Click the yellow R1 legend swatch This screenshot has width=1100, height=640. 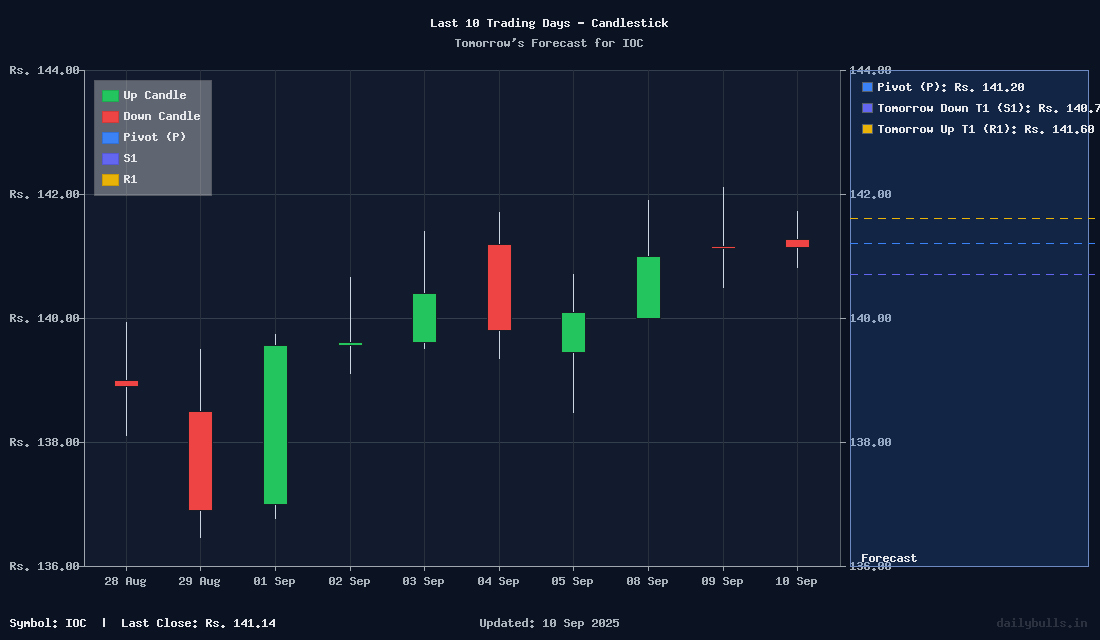click(x=110, y=180)
